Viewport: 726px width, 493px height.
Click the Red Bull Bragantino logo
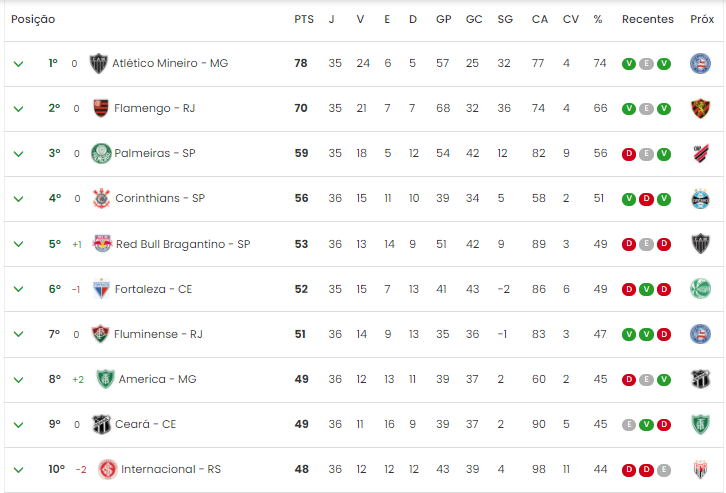pyautogui.click(x=102, y=243)
